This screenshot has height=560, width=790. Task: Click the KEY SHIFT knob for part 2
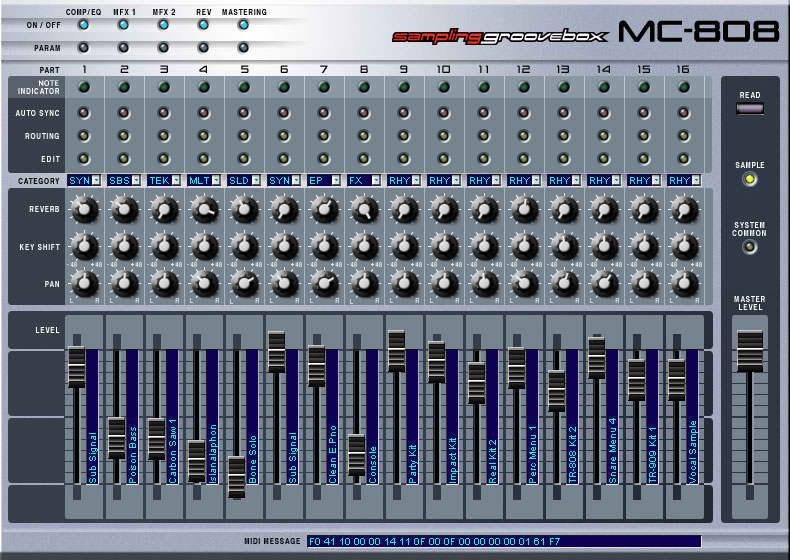coord(124,246)
